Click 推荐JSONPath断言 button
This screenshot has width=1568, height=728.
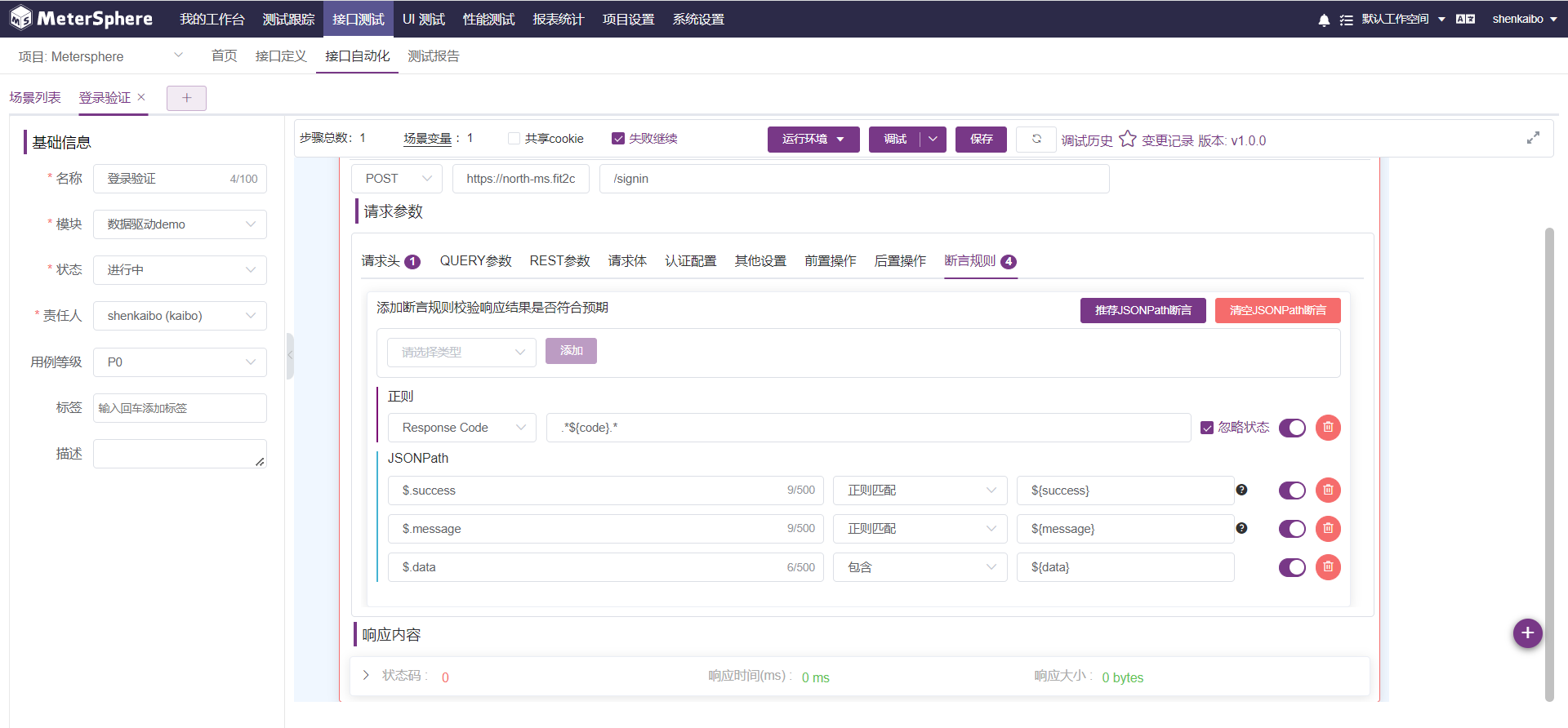1143,310
